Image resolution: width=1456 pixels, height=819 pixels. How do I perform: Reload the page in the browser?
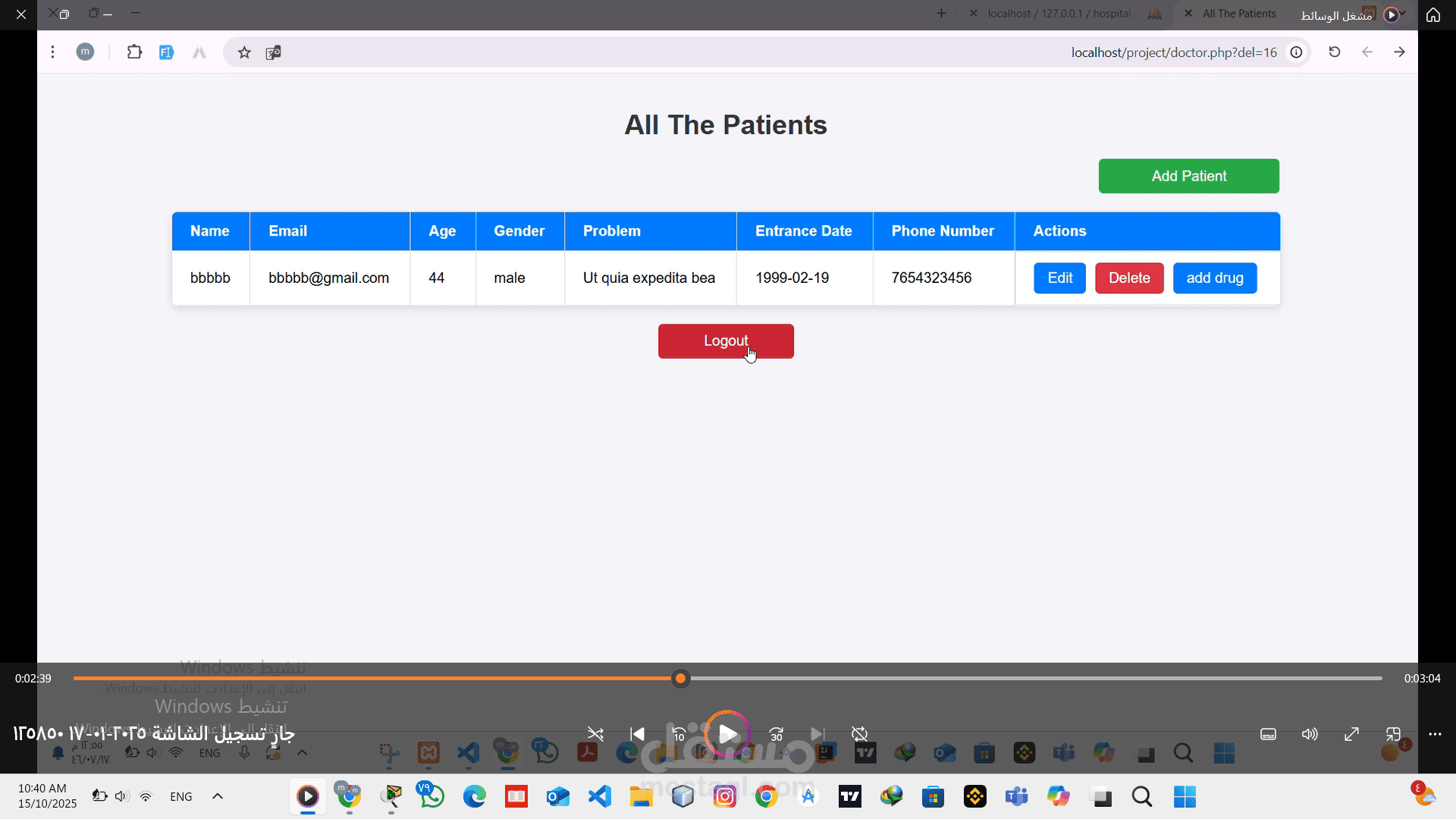pos(1335,52)
